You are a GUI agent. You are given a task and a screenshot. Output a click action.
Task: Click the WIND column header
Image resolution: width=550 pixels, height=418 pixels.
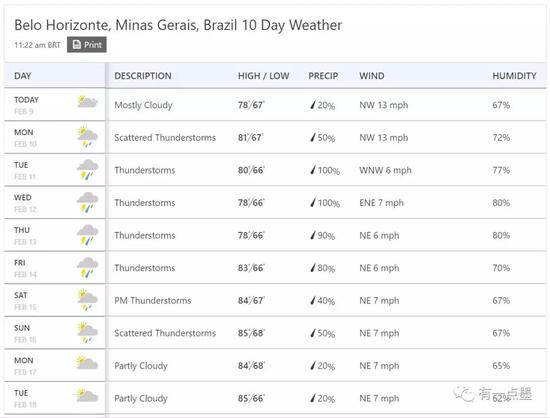(x=371, y=76)
